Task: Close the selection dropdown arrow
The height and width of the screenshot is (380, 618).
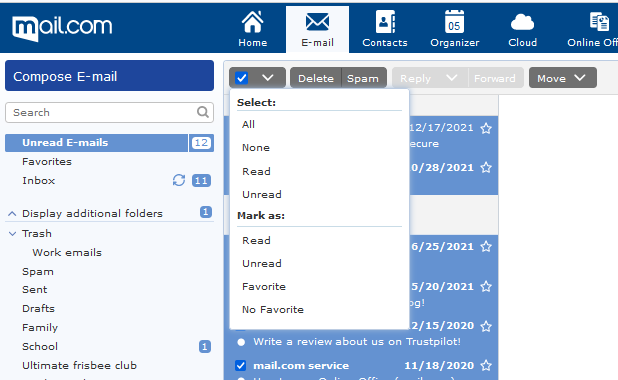Action: [268, 78]
